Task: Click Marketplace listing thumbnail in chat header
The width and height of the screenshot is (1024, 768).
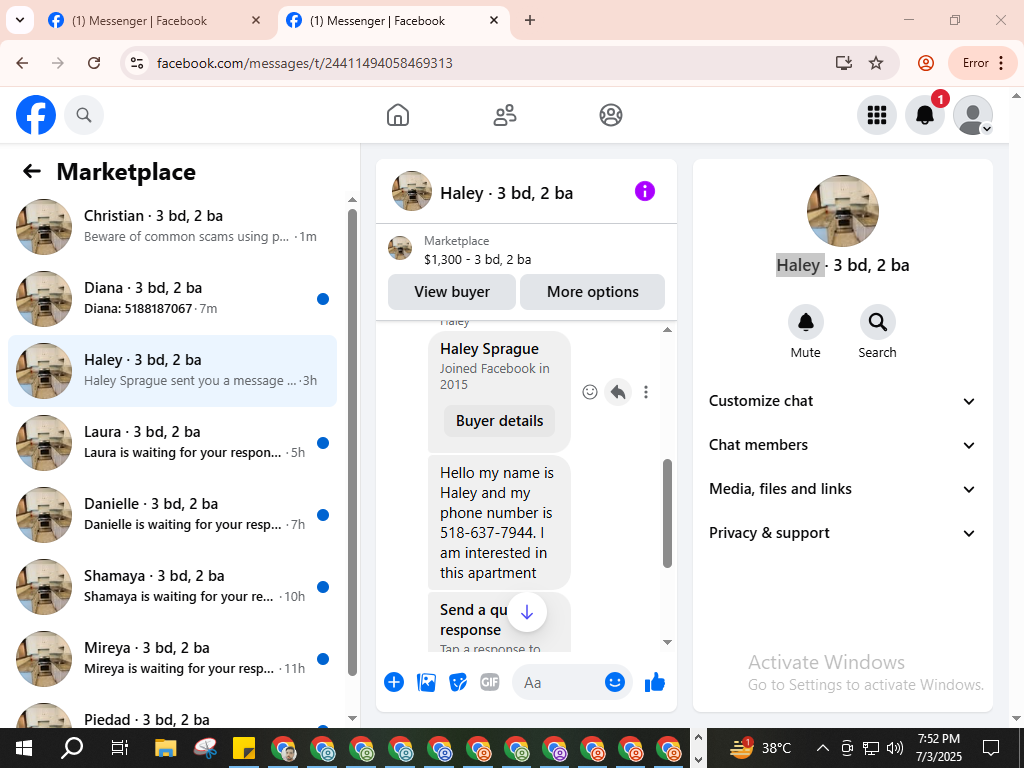Action: pyautogui.click(x=400, y=249)
